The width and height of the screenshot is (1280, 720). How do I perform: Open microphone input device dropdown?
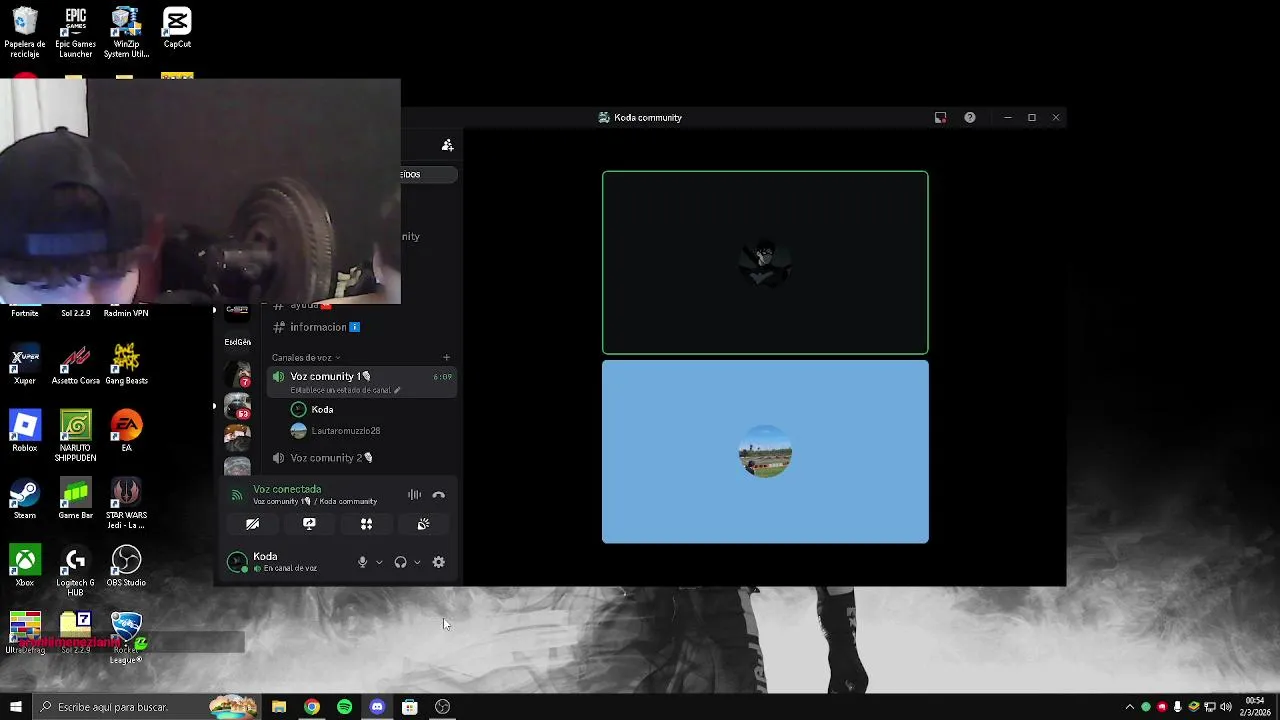379,562
